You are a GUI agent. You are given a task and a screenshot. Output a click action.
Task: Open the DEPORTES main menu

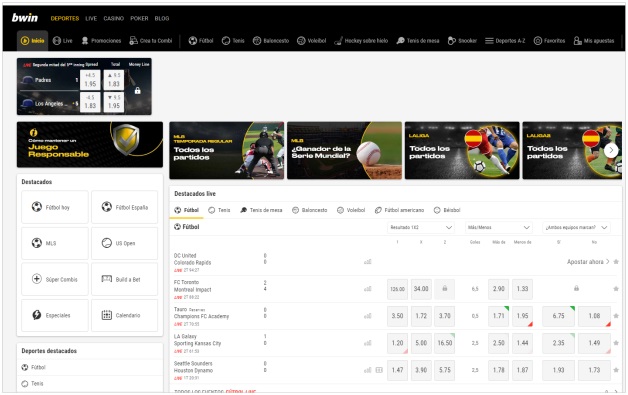point(64,18)
